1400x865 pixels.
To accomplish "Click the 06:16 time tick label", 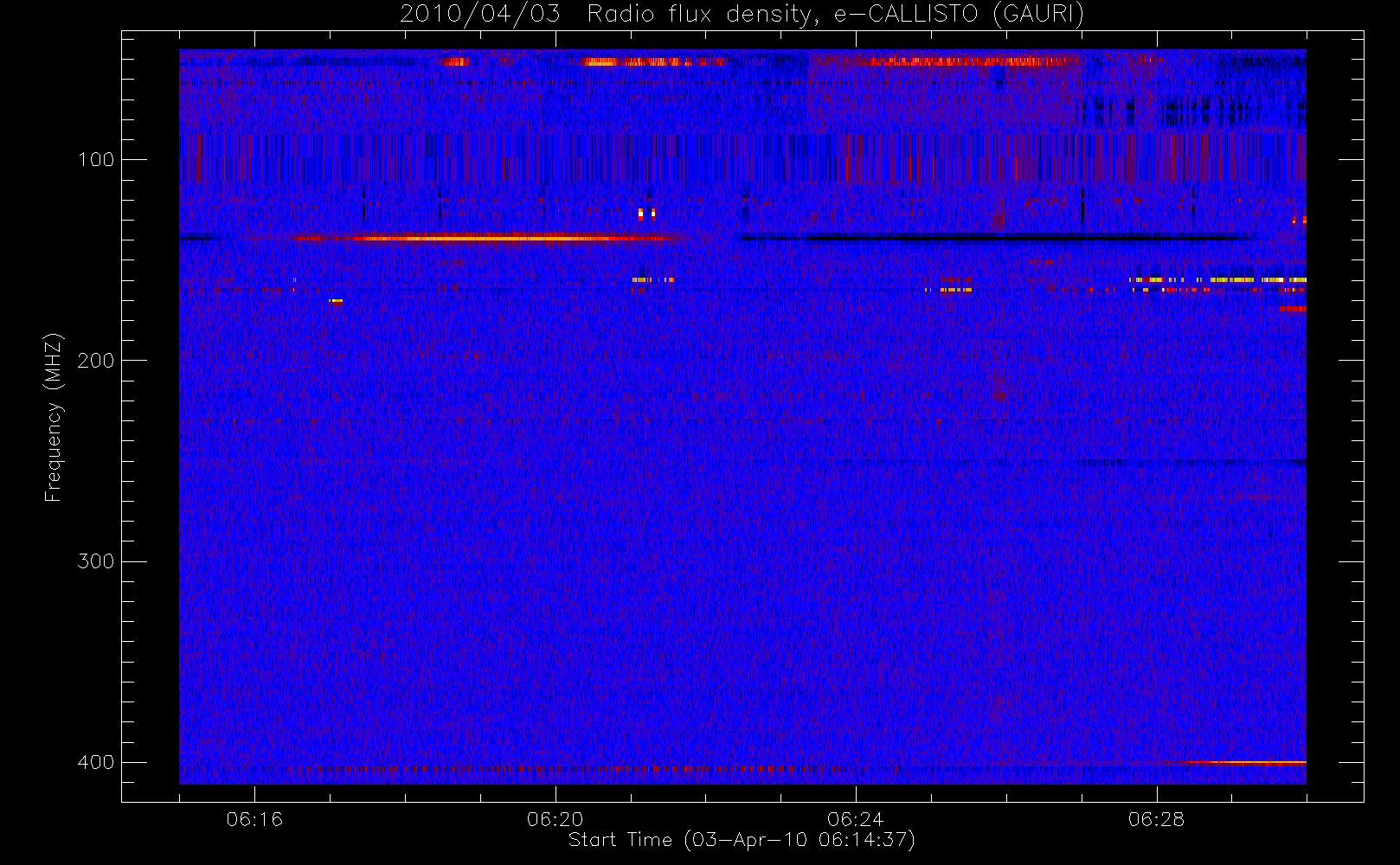I will click(x=254, y=819).
